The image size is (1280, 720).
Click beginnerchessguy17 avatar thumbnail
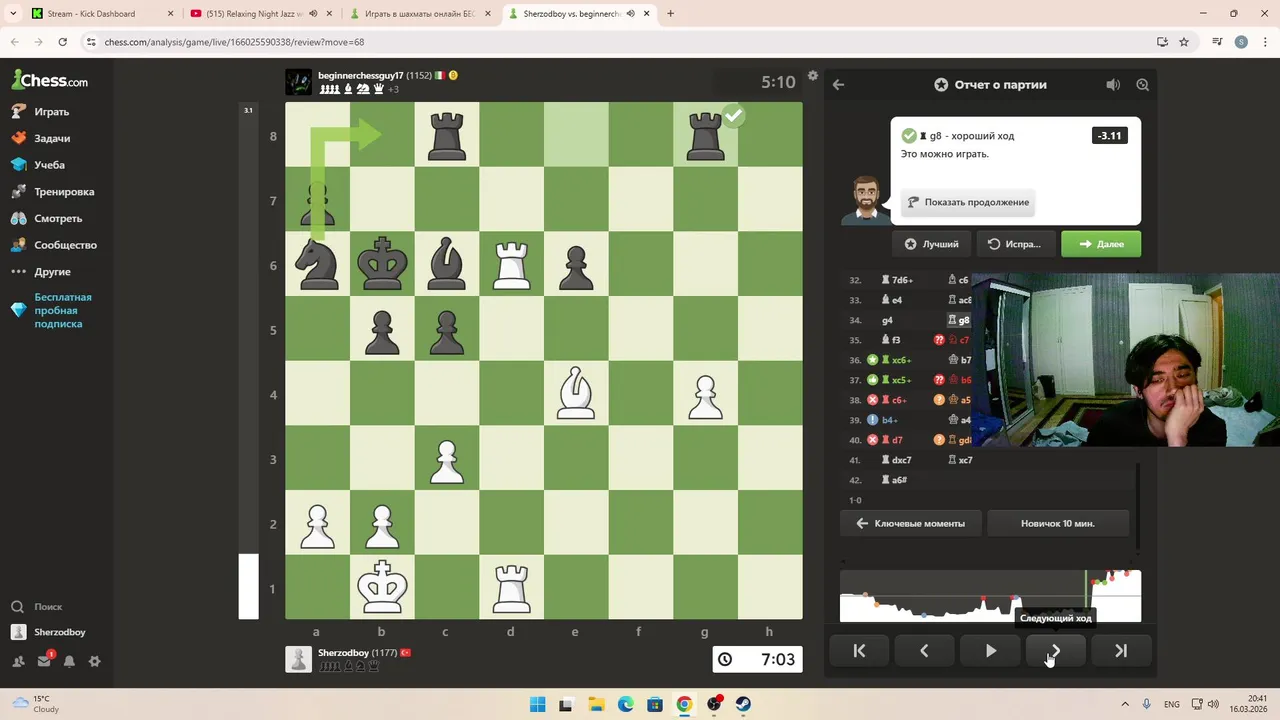point(298,82)
